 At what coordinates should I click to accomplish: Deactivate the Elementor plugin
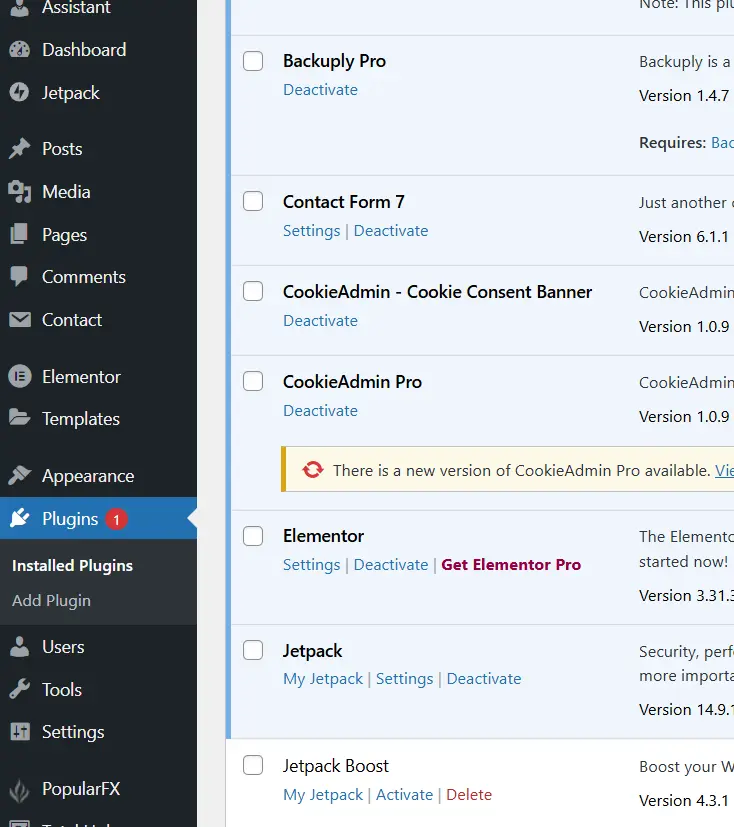tap(391, 564)
